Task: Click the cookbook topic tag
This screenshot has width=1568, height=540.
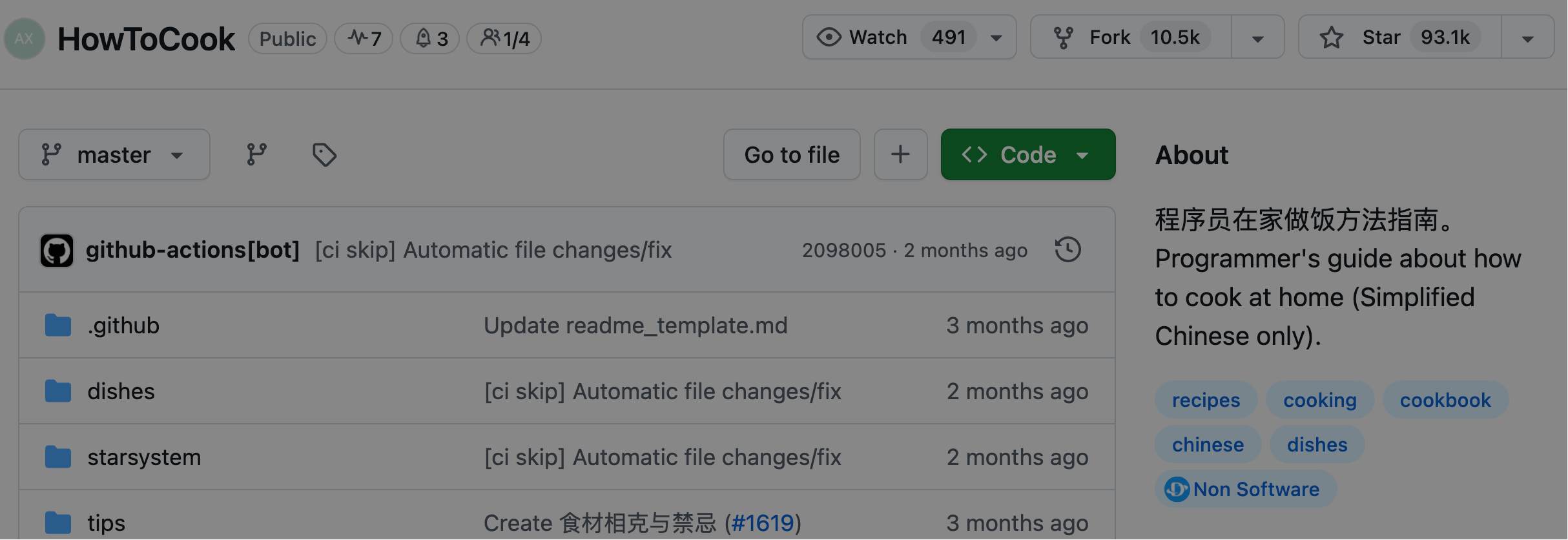Action: click(1445, 400)
